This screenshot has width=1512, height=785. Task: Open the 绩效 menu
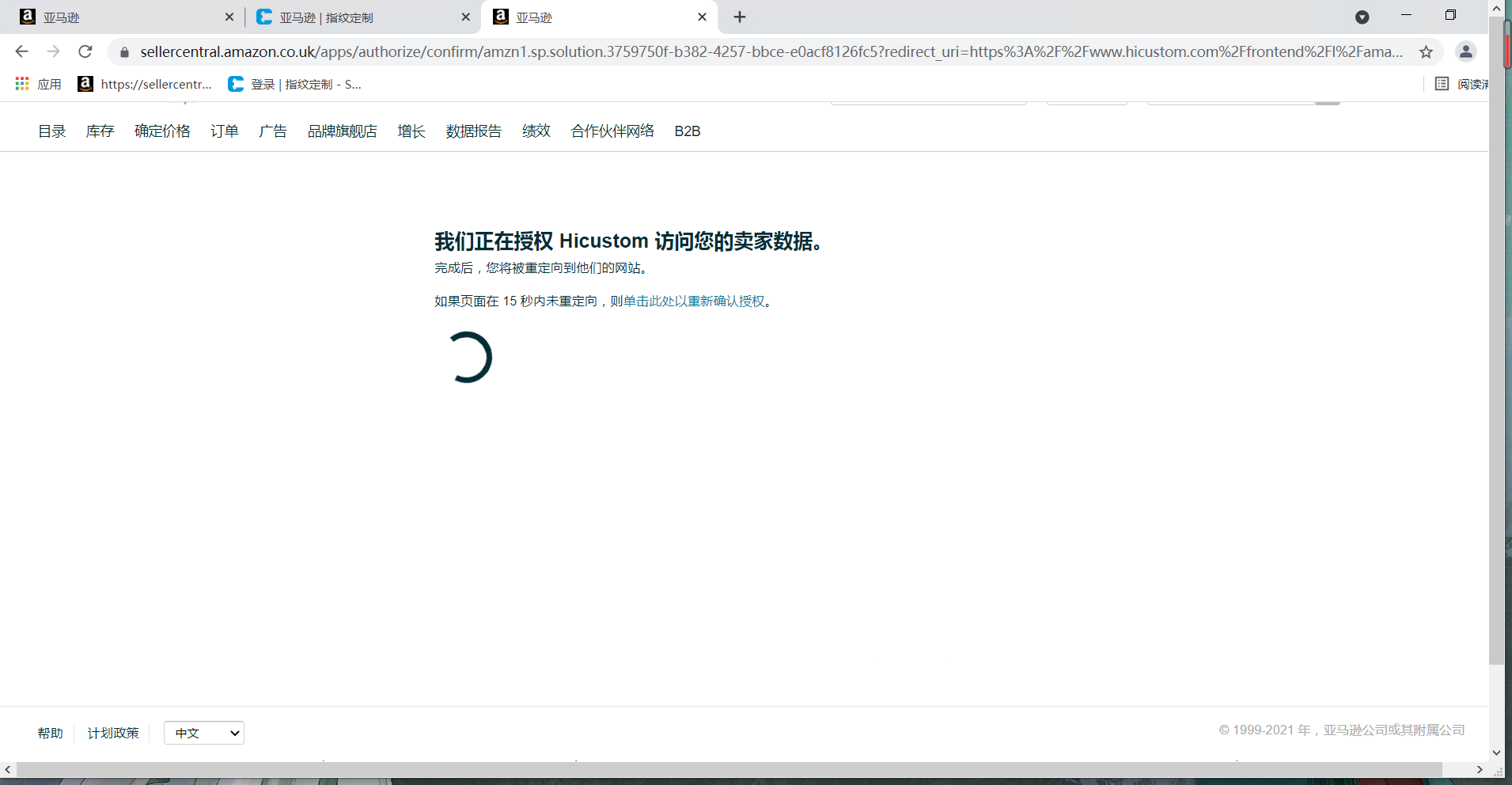click(x=536, y=131)
